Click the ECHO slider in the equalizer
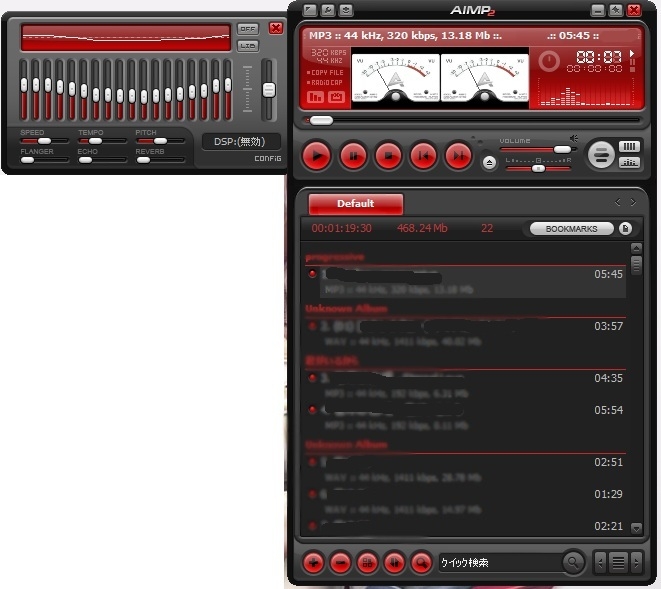661x589 pixels. (102, 160)
